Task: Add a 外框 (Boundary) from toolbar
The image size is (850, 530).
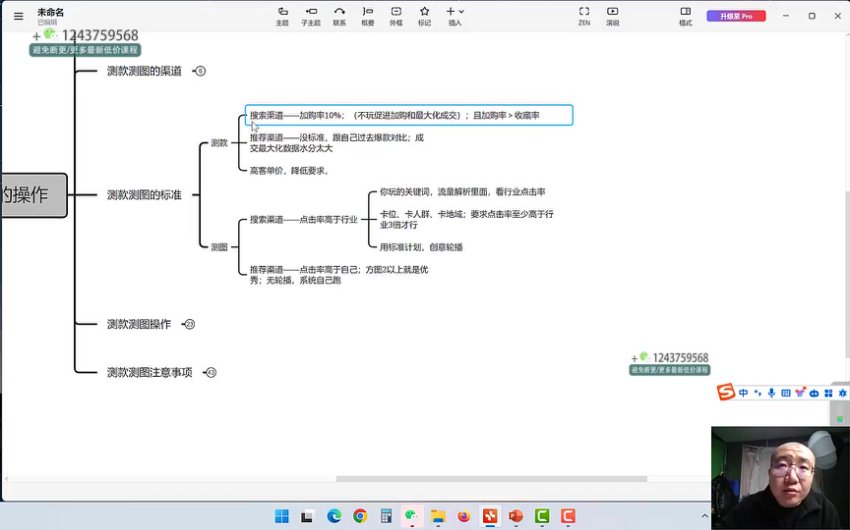Action: click(396, 15)
